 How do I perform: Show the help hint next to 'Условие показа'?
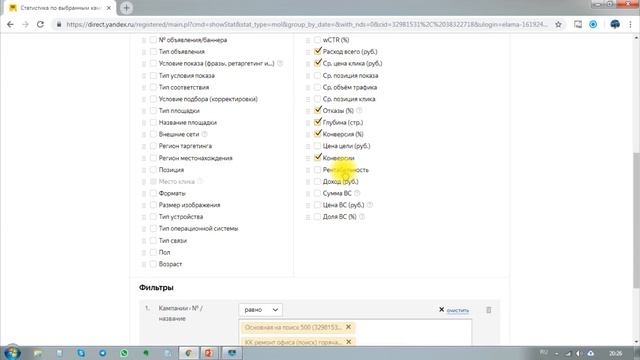(x=280, y=63)
